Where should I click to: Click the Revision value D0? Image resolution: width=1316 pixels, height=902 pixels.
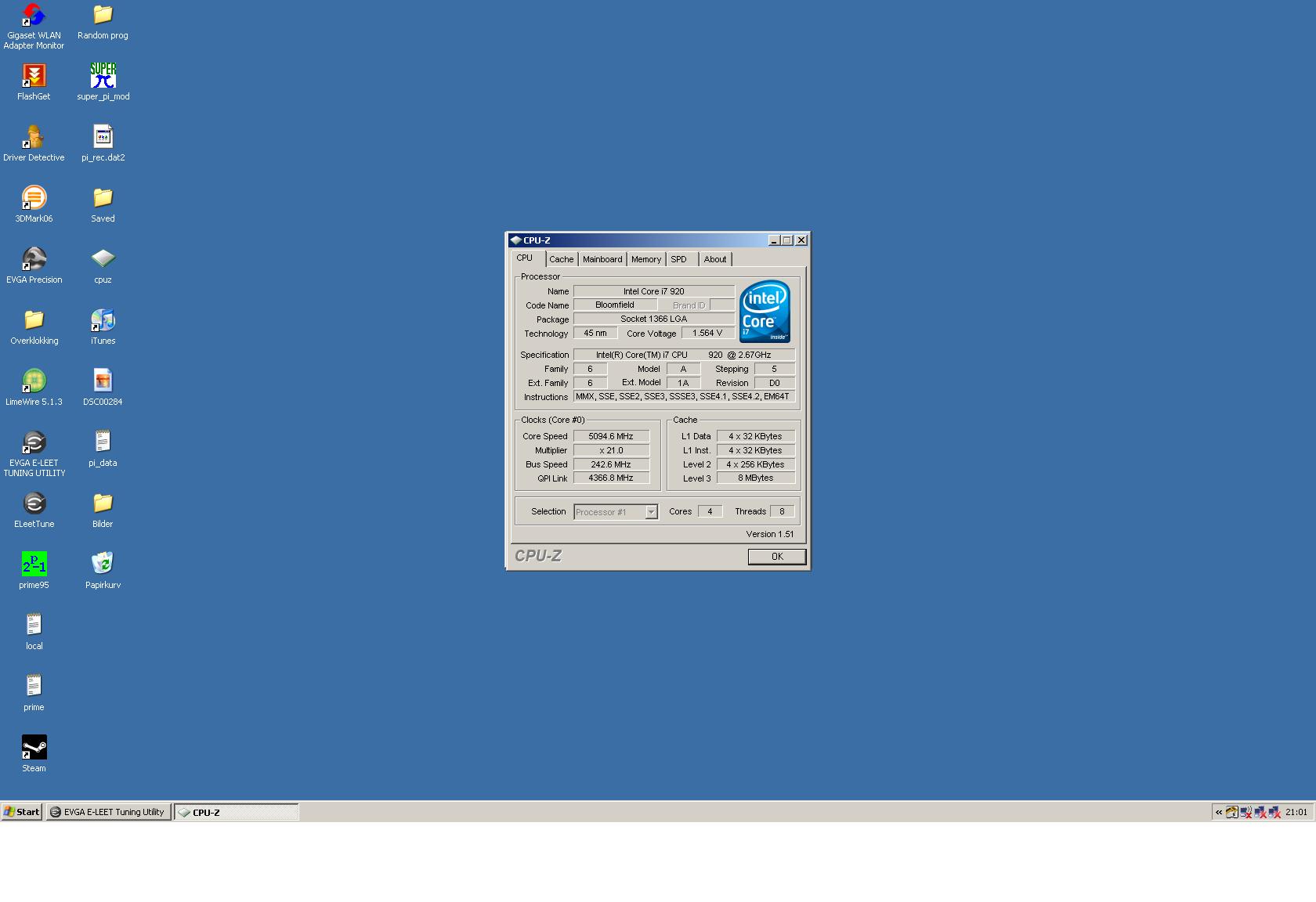[774, 383]
